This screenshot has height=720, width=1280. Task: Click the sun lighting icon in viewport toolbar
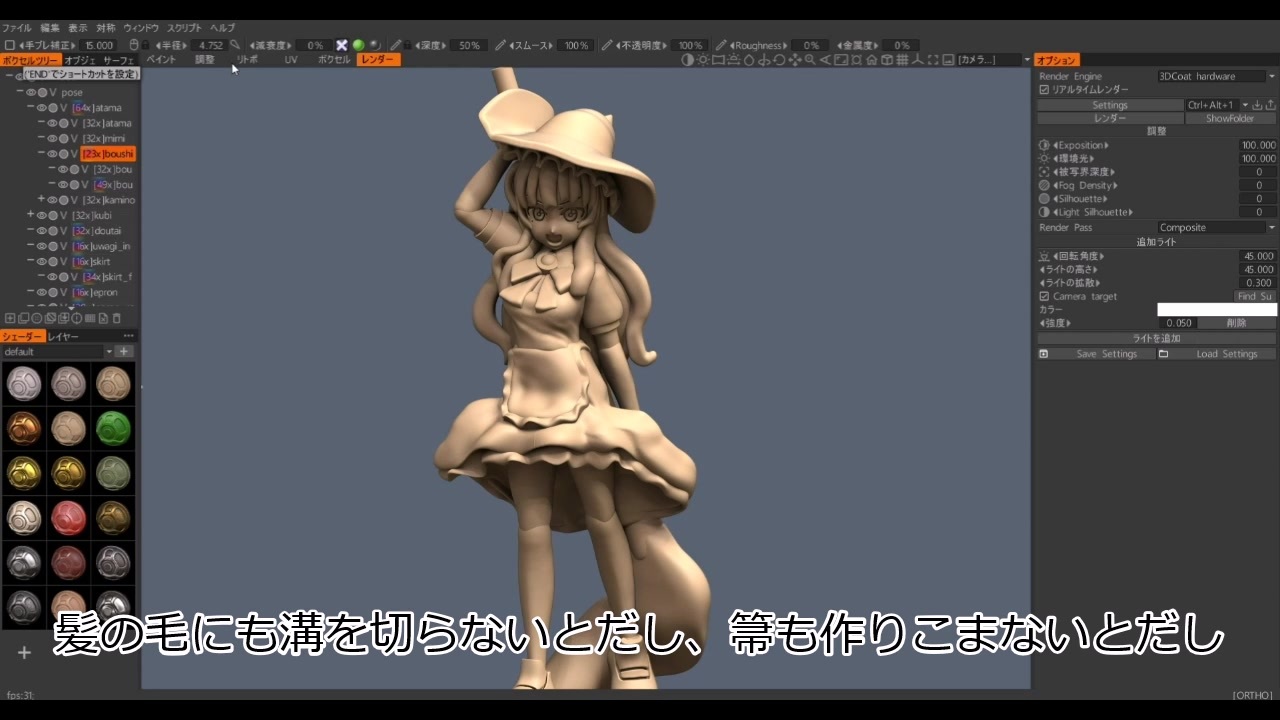[703, 60]
